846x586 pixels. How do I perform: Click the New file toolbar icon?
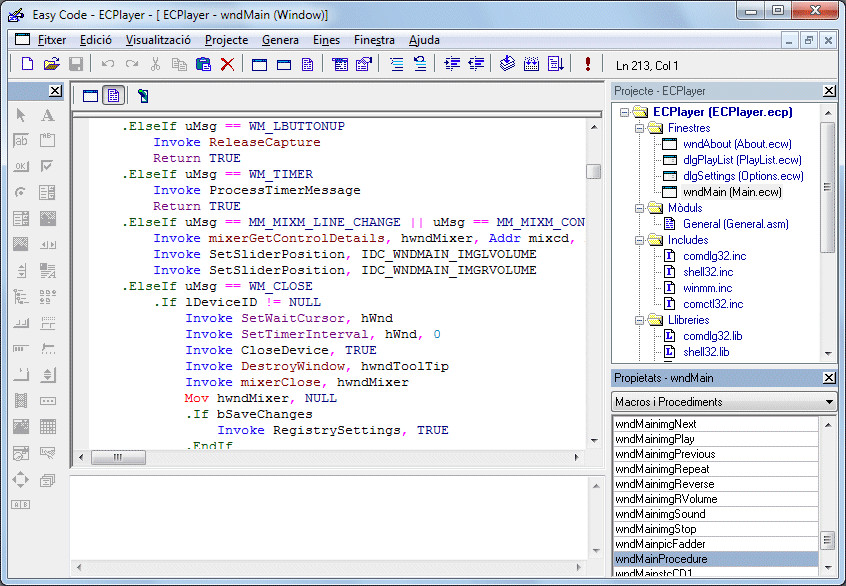pyautogui.click(x=27, y=64)
